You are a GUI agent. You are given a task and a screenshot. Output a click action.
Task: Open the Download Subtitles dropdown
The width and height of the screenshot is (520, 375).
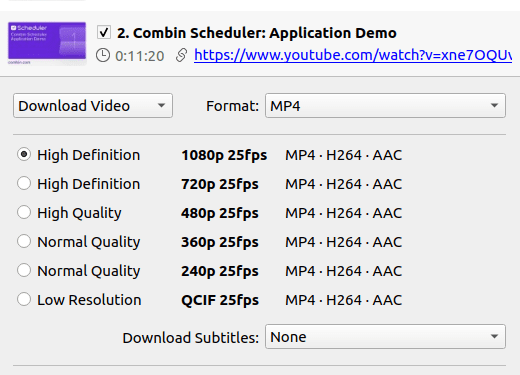(385, 337)
